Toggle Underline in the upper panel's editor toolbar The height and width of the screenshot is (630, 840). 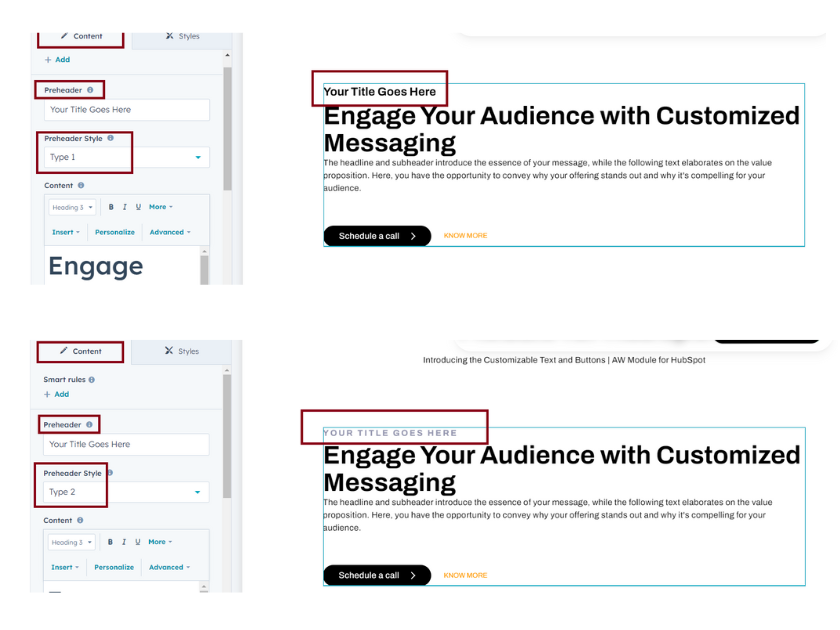tap(138, 207)
